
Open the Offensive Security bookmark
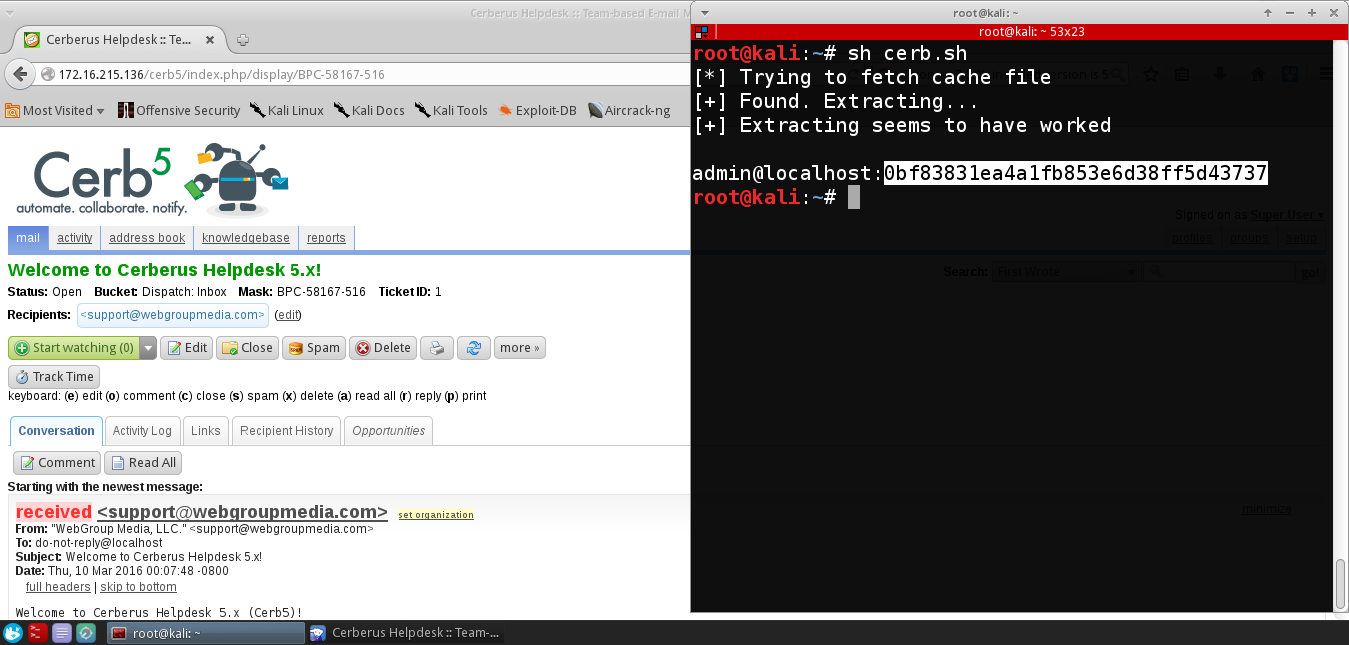(x=179, y=110)
